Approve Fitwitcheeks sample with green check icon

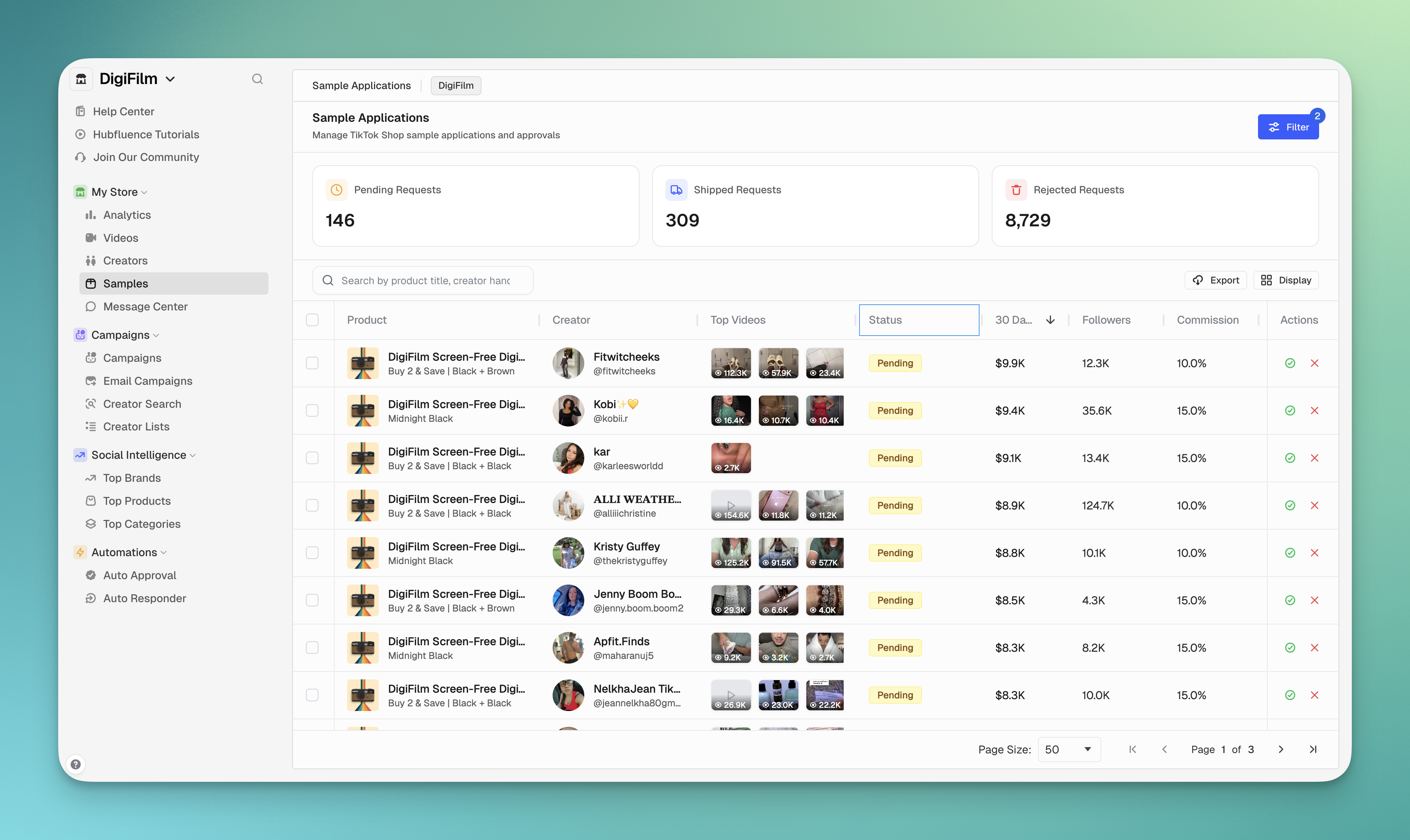[x=1290, y=363]
